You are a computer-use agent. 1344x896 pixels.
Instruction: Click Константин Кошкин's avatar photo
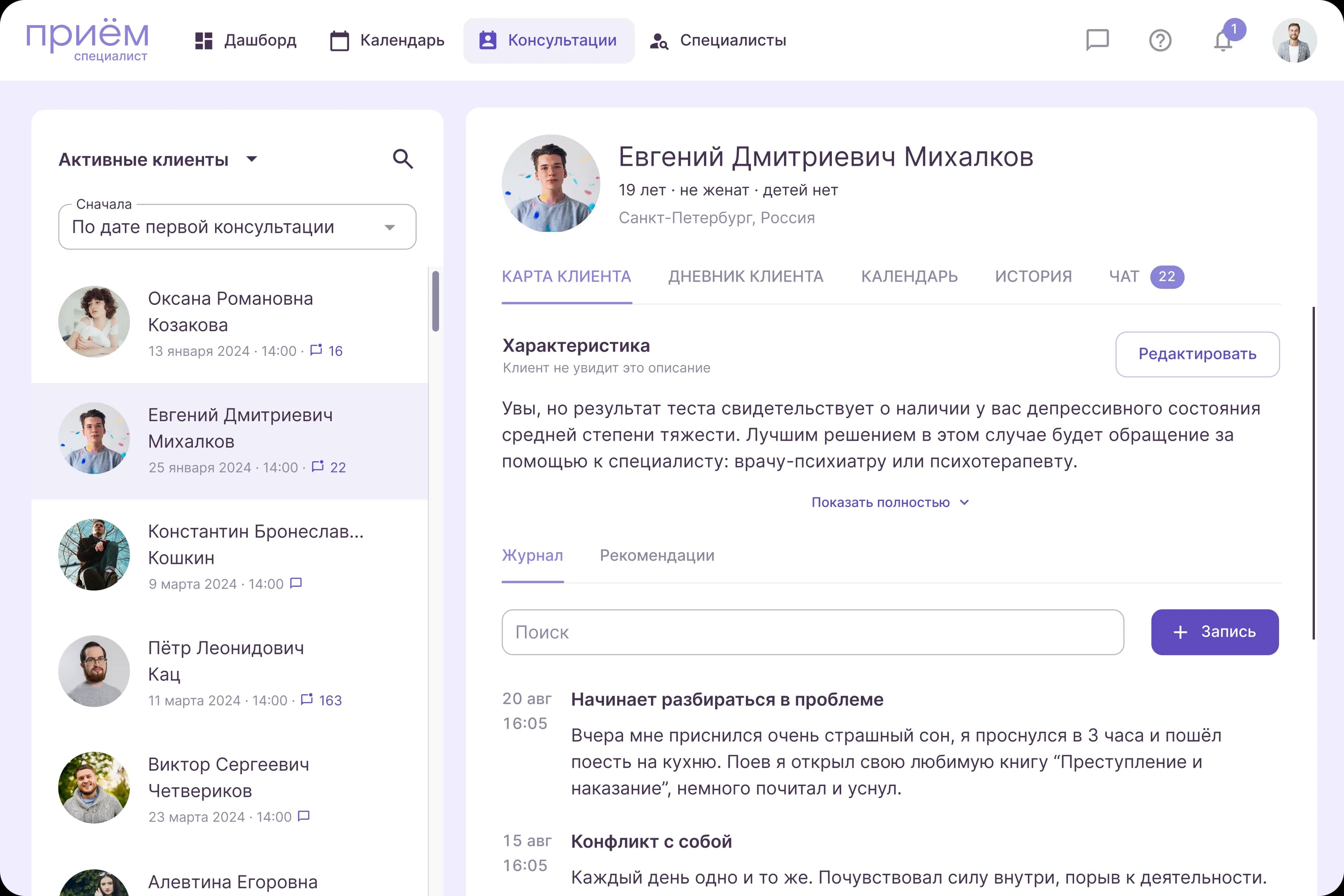tap(94, 555)
